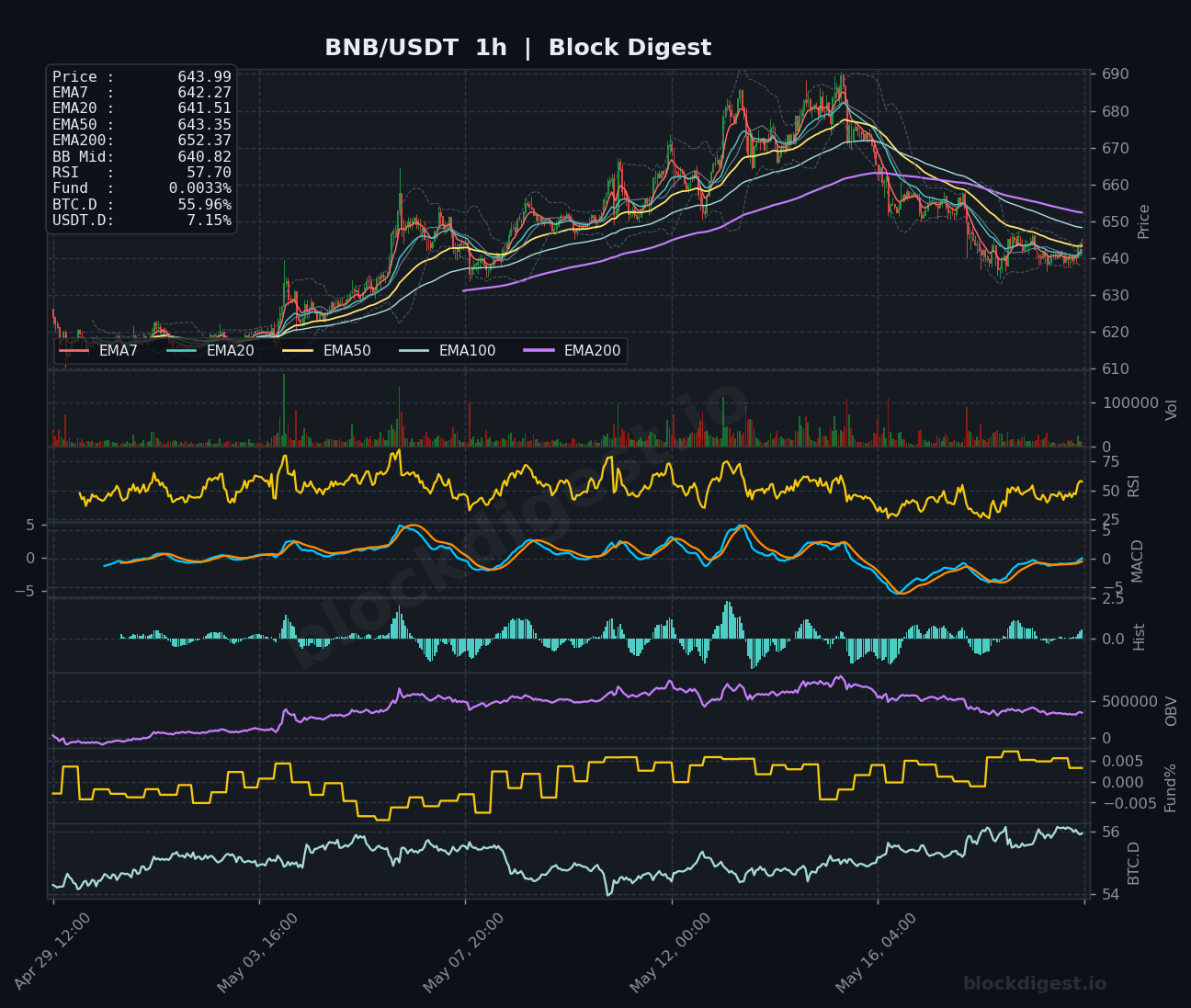This screenshot has height=1008, width=1191.
Task: Click the red EMA7 legend swatch
Action: (x=74, y=351)
